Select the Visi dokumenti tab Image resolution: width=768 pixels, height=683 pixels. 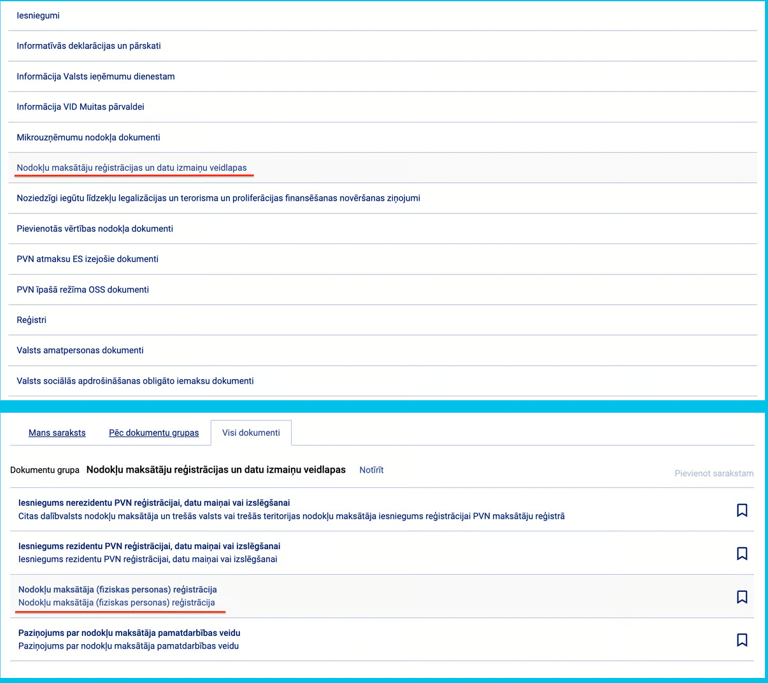(x=251, y=433)
